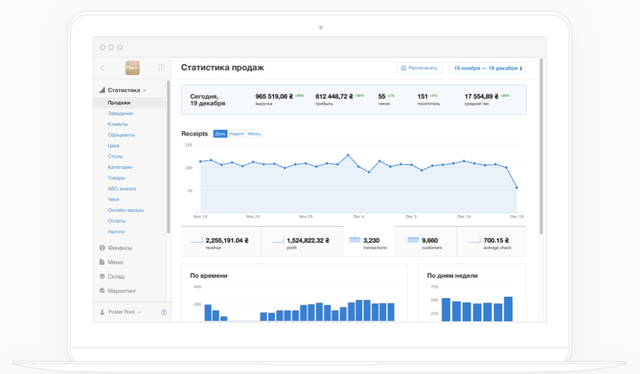Viewport: 640px width, 374px height.
Task: Open the apps grid icon
Action: coord(161,68)
